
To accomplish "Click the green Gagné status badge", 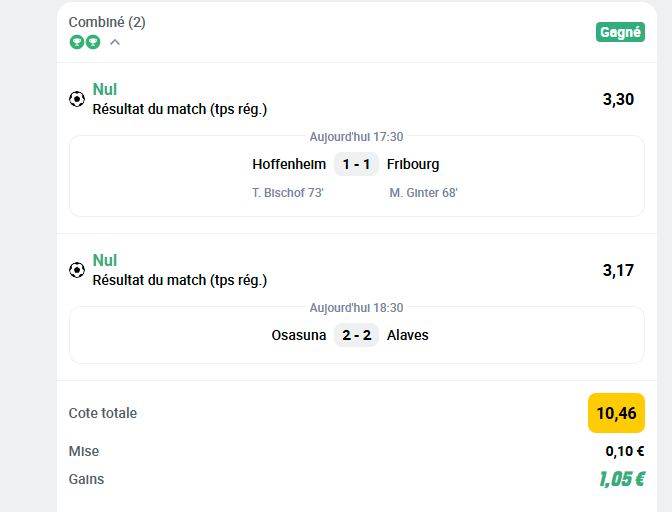I will pyautogui.click(x=620, y=32).
